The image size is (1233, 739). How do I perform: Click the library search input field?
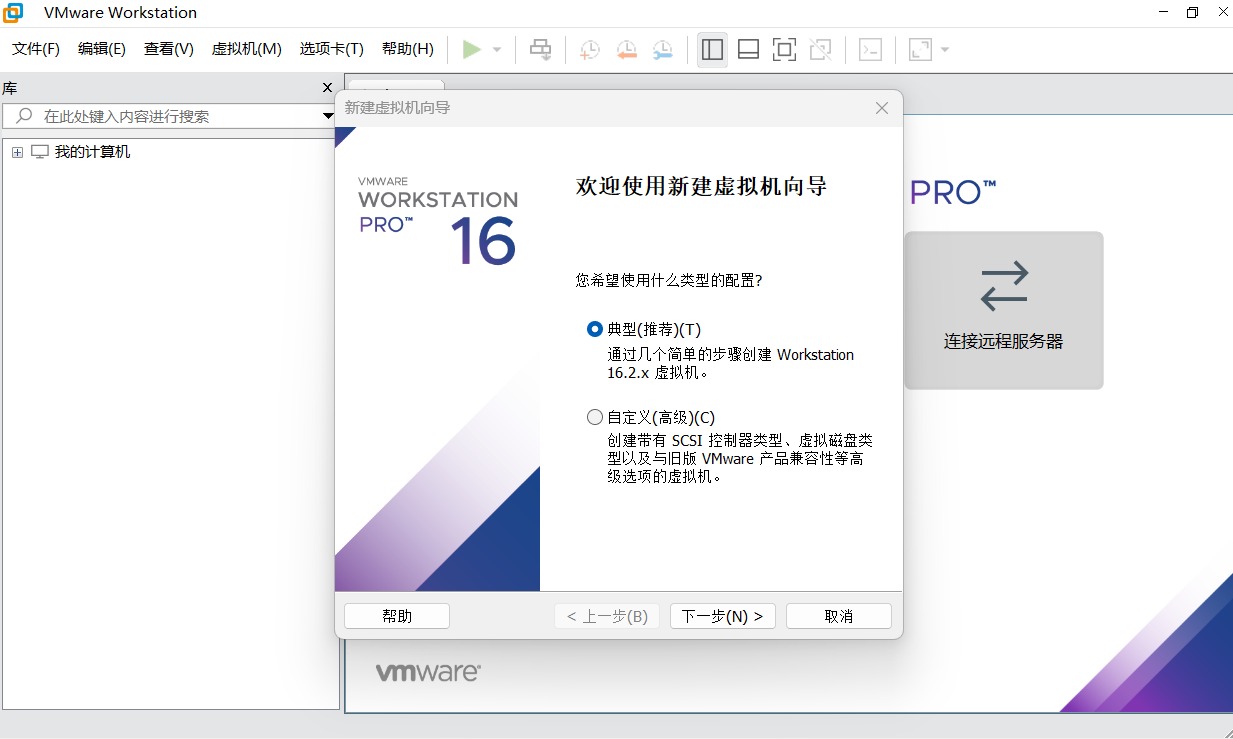click(x=169, y=116)
